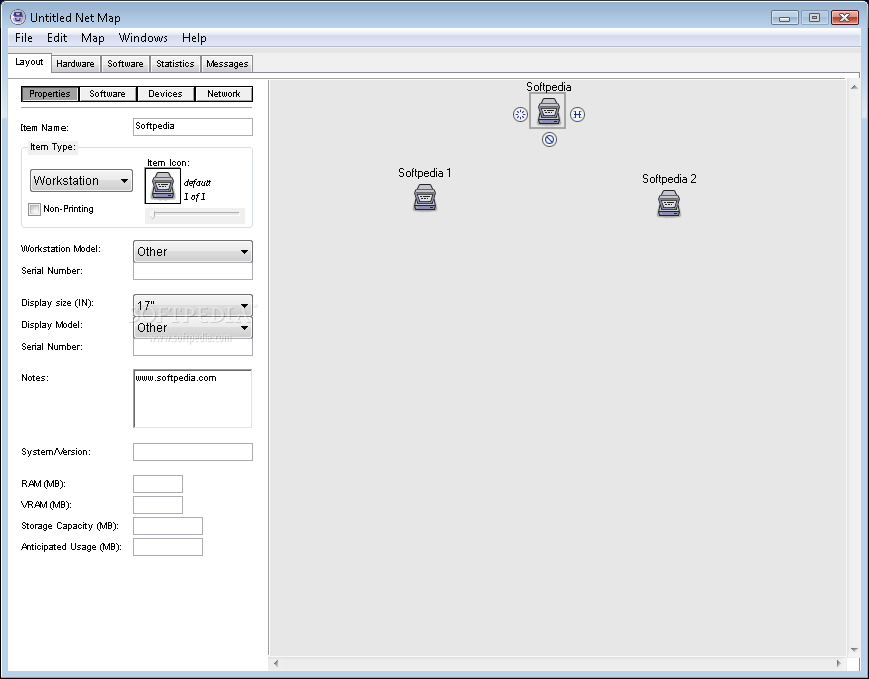Click the prohibited circle handle below Softpedia
869x679 pixels.
549,140
